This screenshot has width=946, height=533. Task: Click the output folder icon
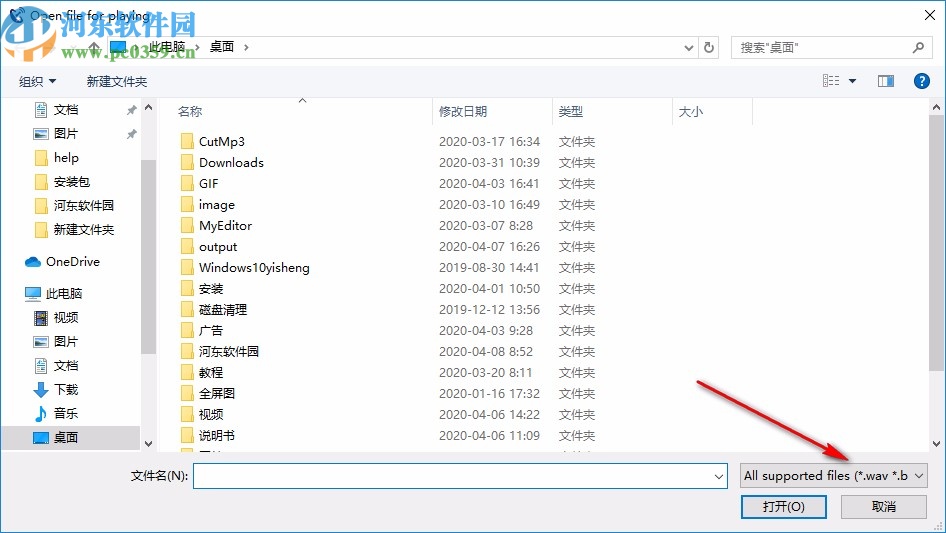pos(187,247)
